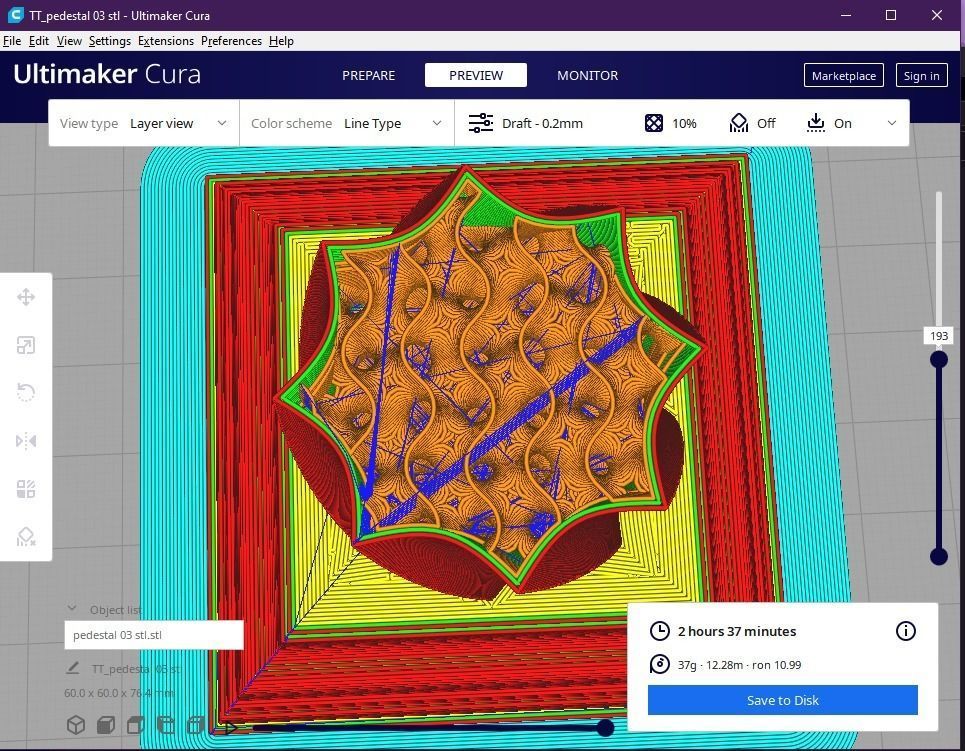965x751 pixels.
Task: Switch to the PREVIEW stage
Action: tap(476, 75)
